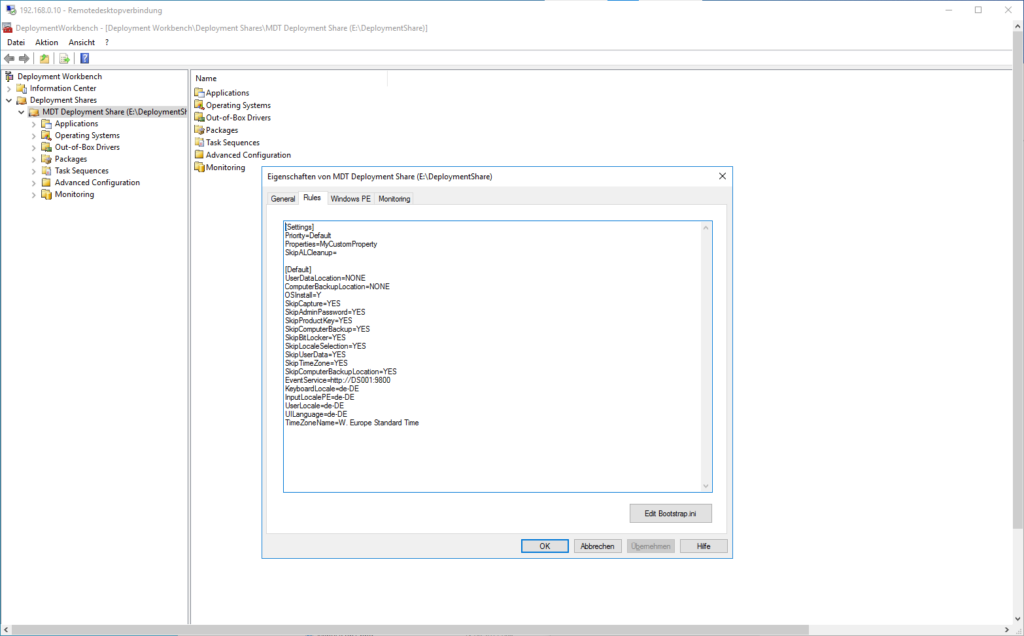Expand the Packages node in the tree
1024x636 pixels.
(x=34, y=159)
